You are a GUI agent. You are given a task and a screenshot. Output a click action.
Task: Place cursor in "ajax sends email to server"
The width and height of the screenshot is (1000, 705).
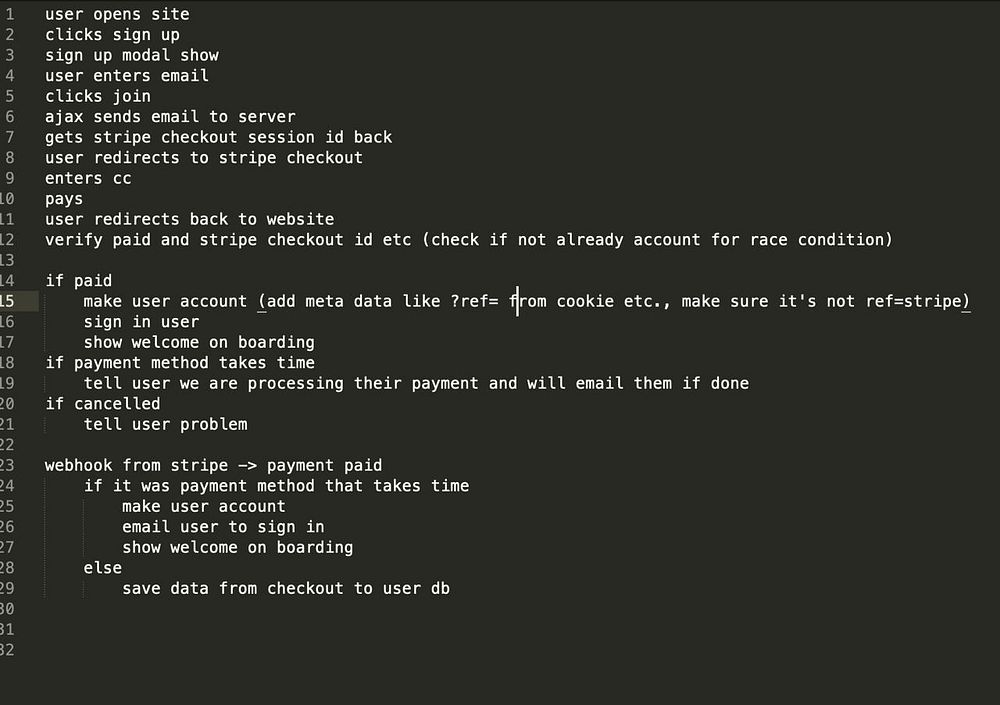pos(170,117)
